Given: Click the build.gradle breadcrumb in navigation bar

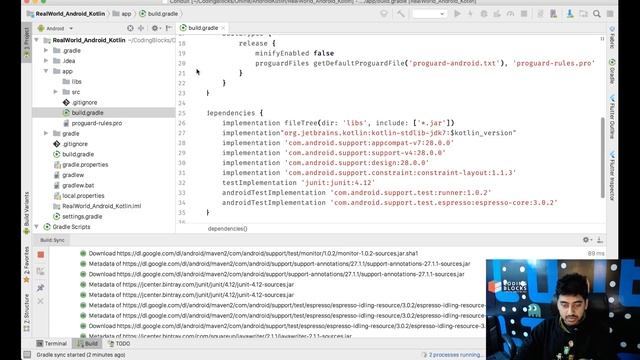Looking at the screenshot, I should [x=158, y=14].
